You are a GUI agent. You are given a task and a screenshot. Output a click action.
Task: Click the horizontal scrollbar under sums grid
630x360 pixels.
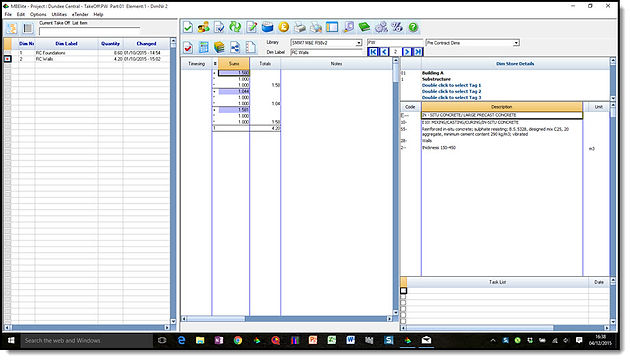287,319
